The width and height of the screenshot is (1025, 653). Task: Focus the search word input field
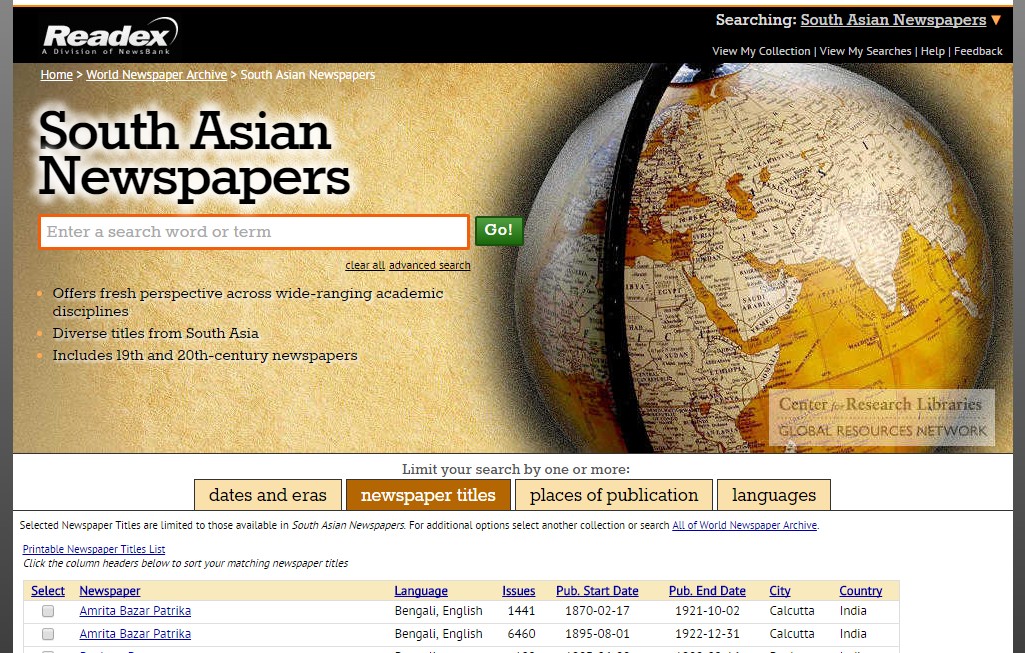click(253, 232)
